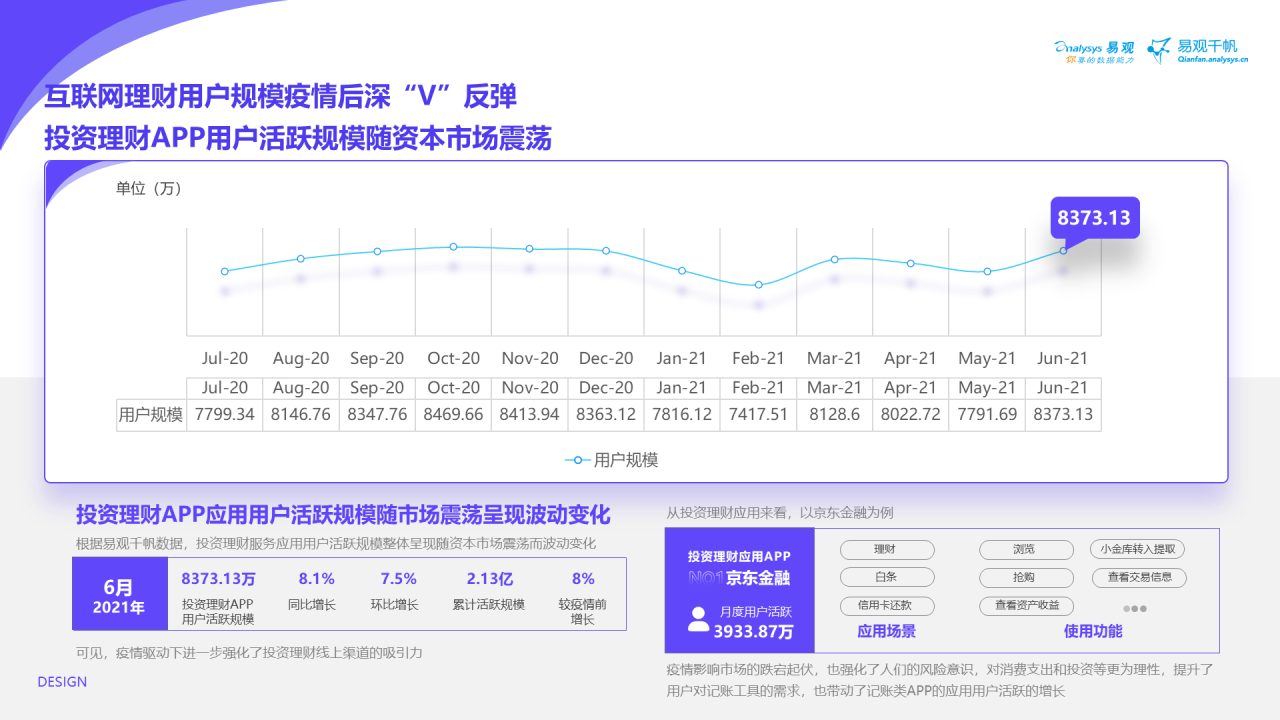Click the 使用功能 label
Viewport: 1280px width, 720px height.
(1092, 632)
